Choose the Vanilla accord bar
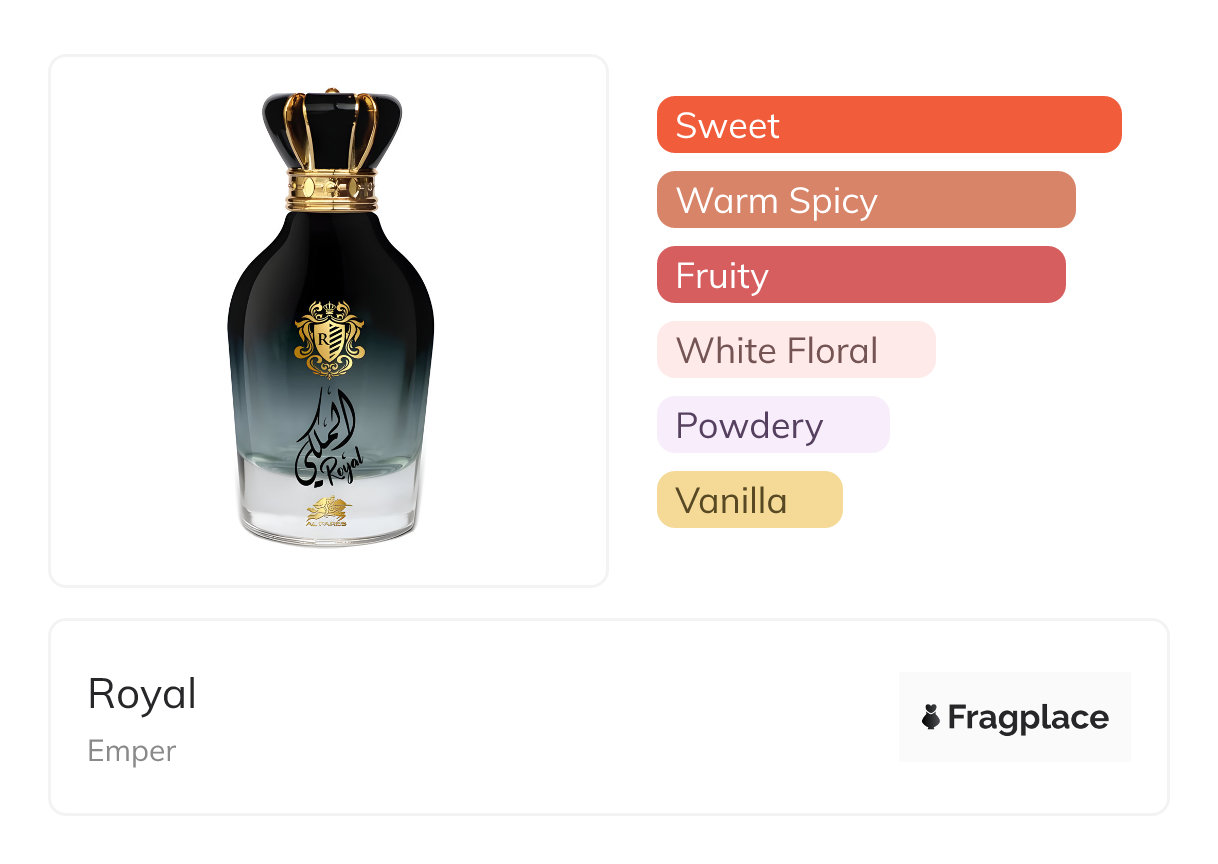Image resolution: width=1218 pixels, height=864 pixels. (749, 500)
